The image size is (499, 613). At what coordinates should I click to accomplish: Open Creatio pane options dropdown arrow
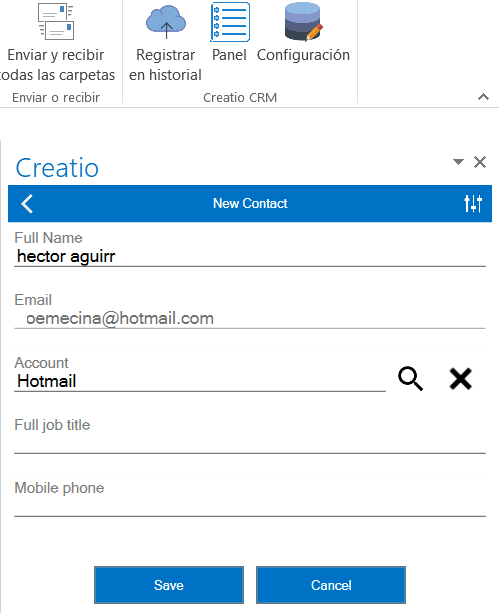pyautogui.click(x=458, y=161)
